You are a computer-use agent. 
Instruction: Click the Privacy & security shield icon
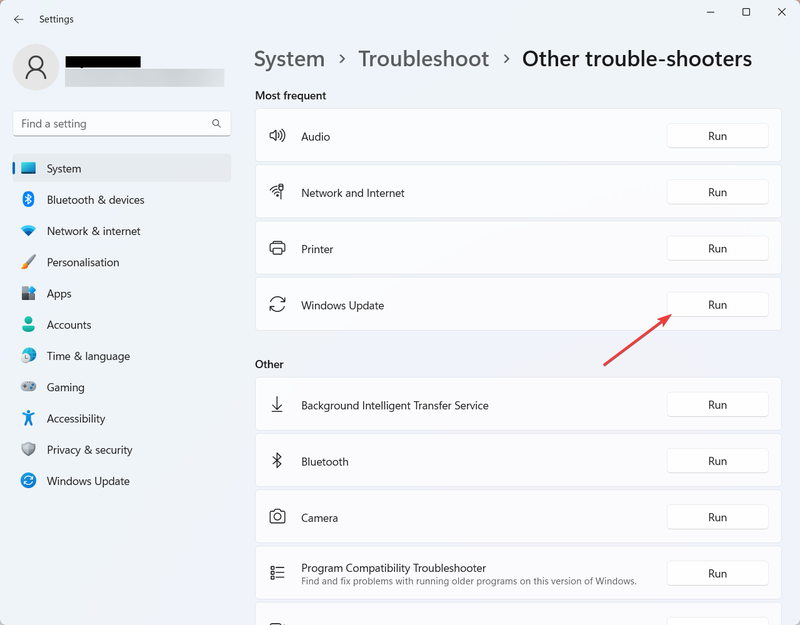point(29,449)
